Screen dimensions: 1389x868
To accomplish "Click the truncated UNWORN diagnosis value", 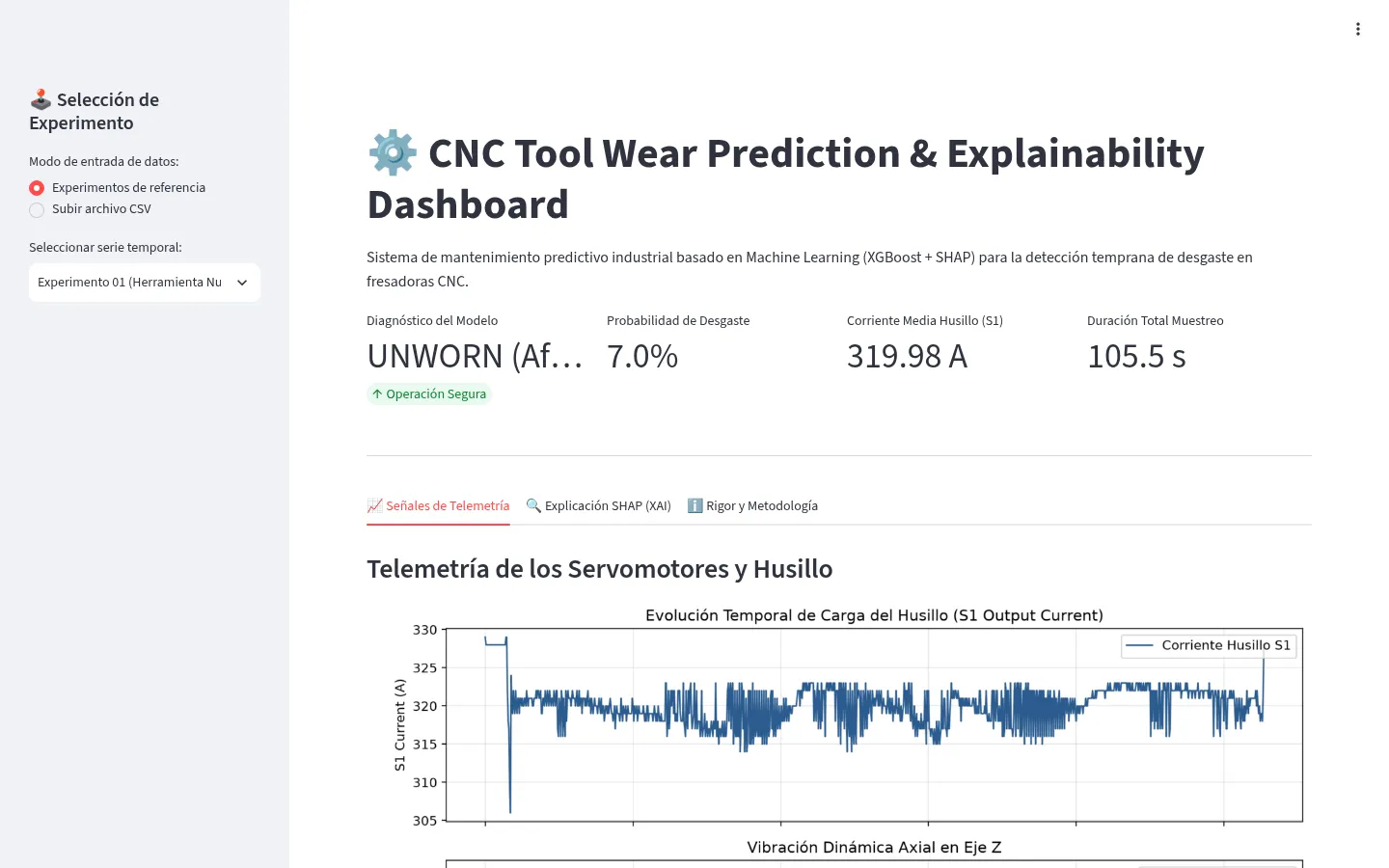I will (475, 356).
